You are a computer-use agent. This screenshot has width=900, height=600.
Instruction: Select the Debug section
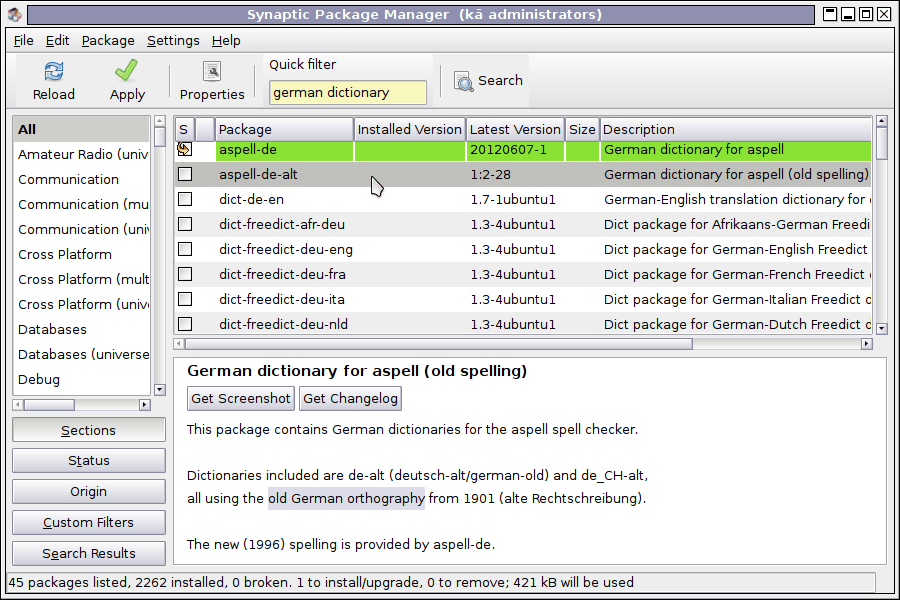82,380
